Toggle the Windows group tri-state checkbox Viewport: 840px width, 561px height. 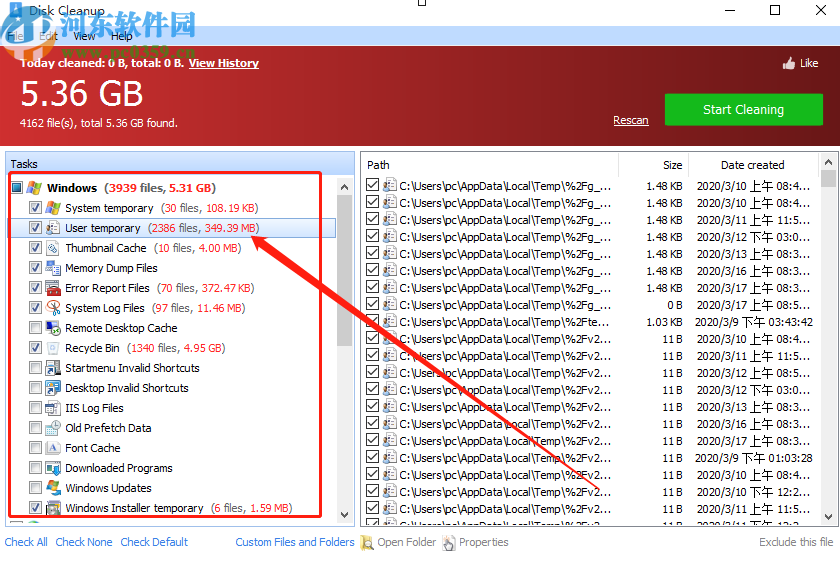pos(17,188)
